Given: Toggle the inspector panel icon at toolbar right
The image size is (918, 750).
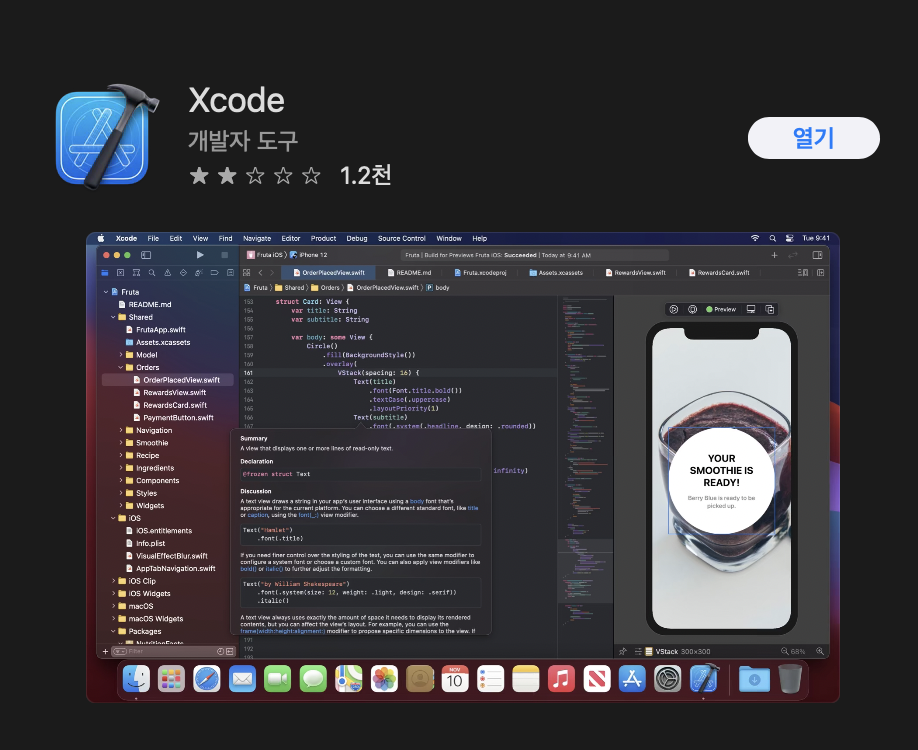Looking at the screenshot, I should coord(817,255).
